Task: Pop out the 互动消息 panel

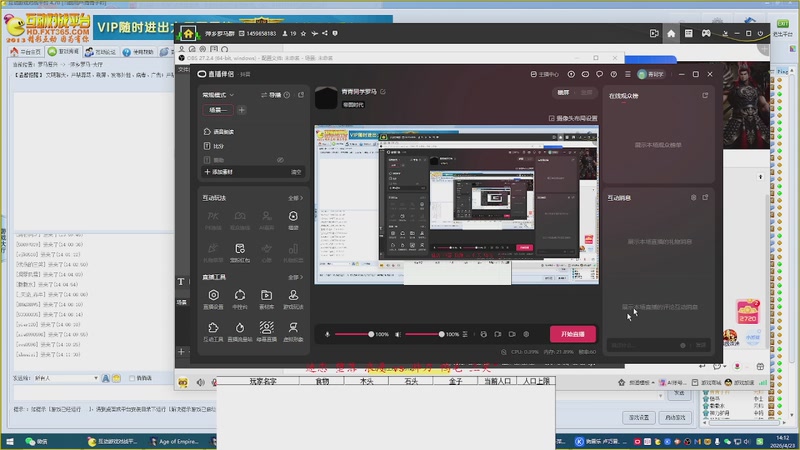Action: point(705,197)
